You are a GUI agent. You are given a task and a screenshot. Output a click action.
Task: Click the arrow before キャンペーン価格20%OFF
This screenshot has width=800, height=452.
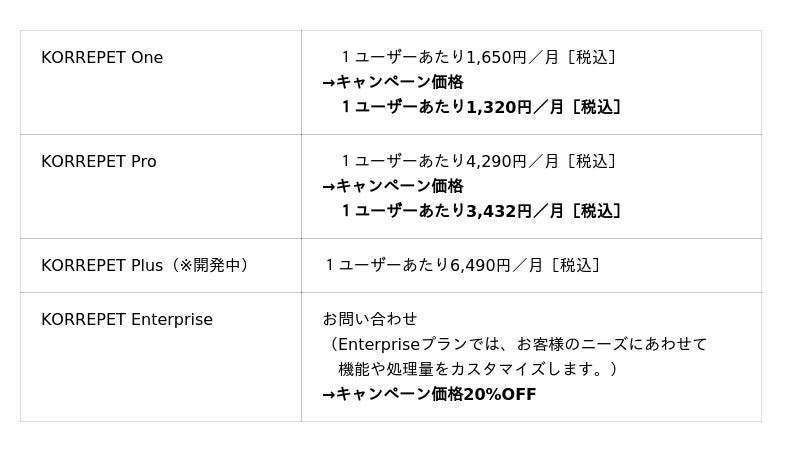329,395
